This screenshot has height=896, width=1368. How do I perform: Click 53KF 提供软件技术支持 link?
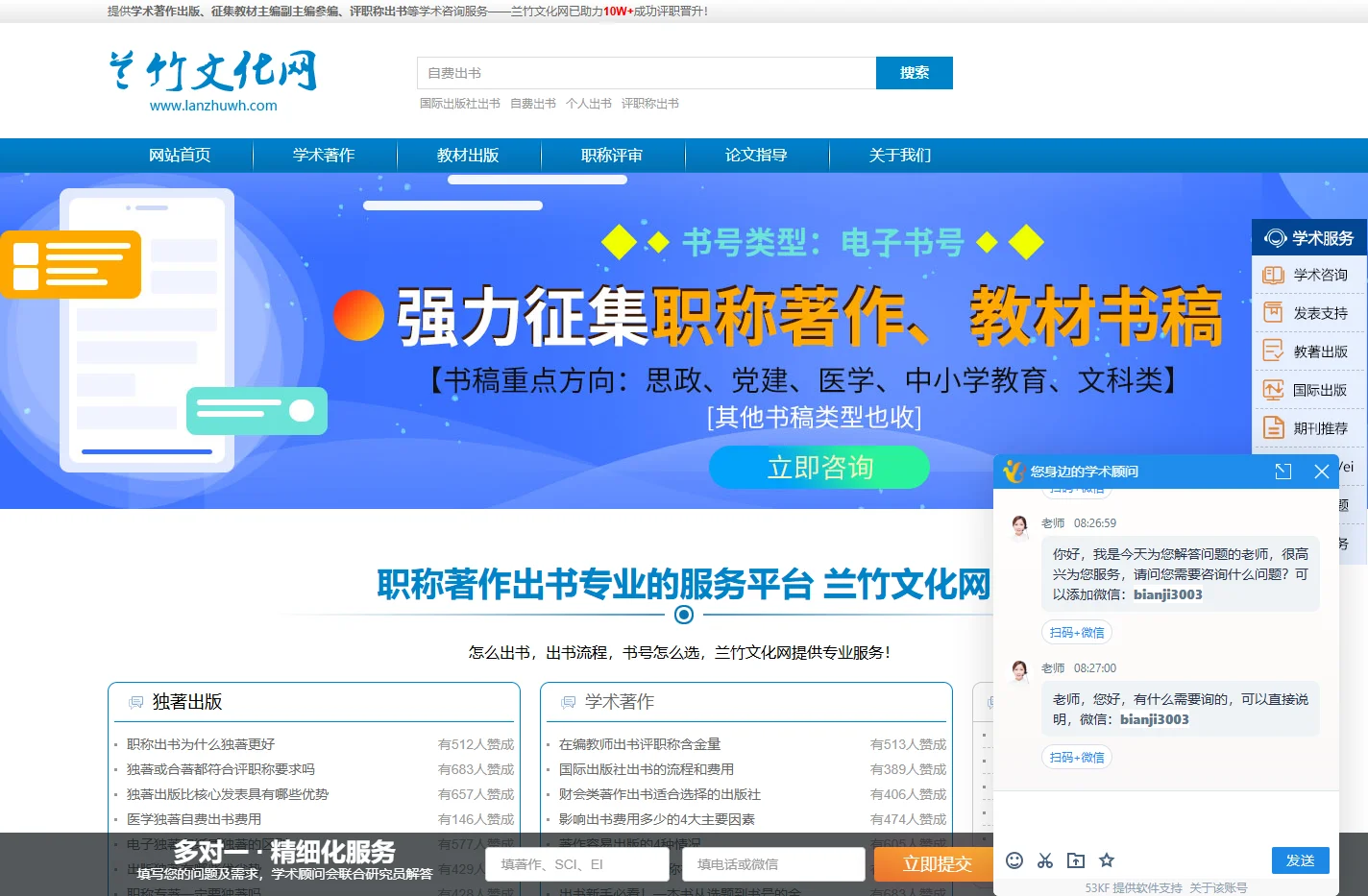[x=1134, y=888]
